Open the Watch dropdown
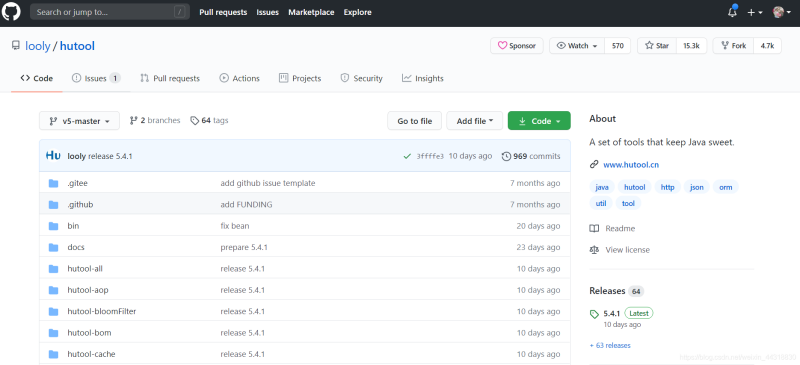The image size is (800, 365). (577, 45)
